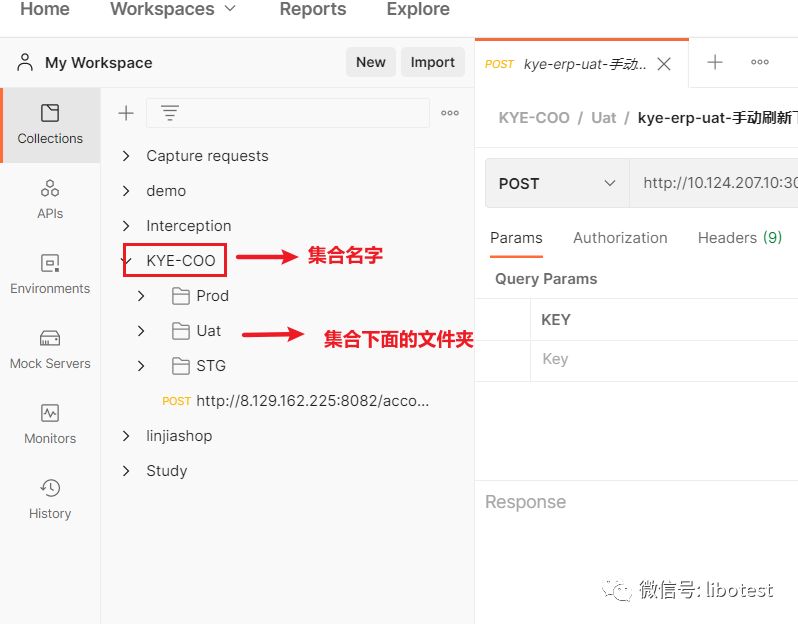Open Explore in top navigation
798x624 pixels.
coord(418,9)
